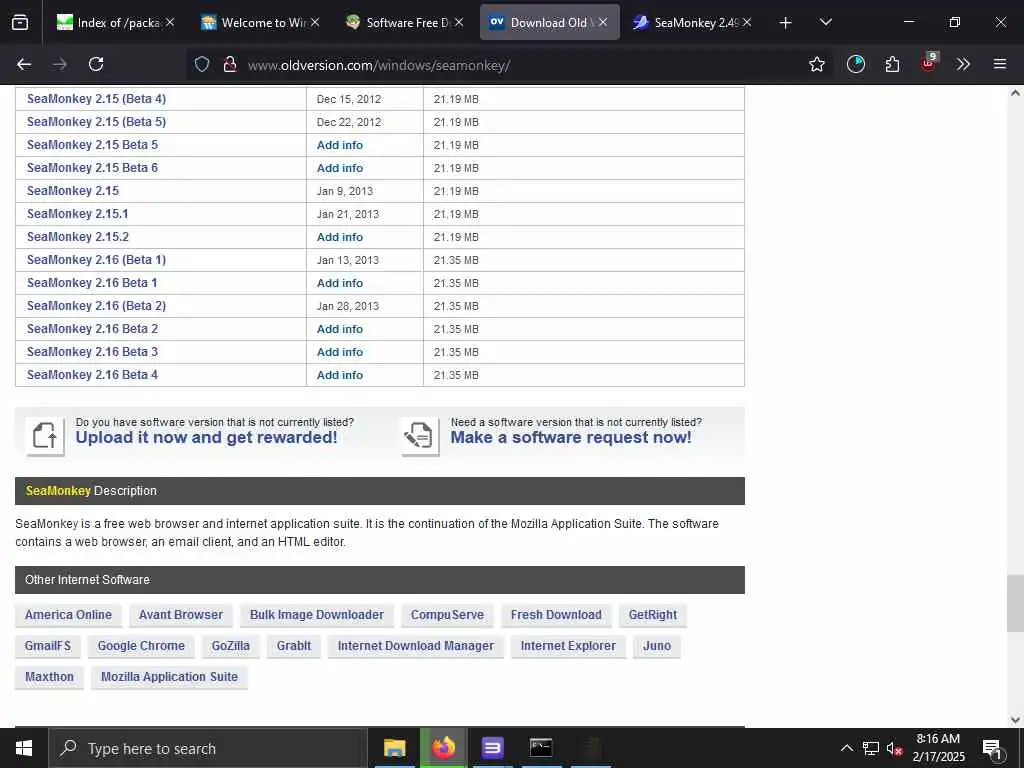Click upload software icon

point(45,436)
